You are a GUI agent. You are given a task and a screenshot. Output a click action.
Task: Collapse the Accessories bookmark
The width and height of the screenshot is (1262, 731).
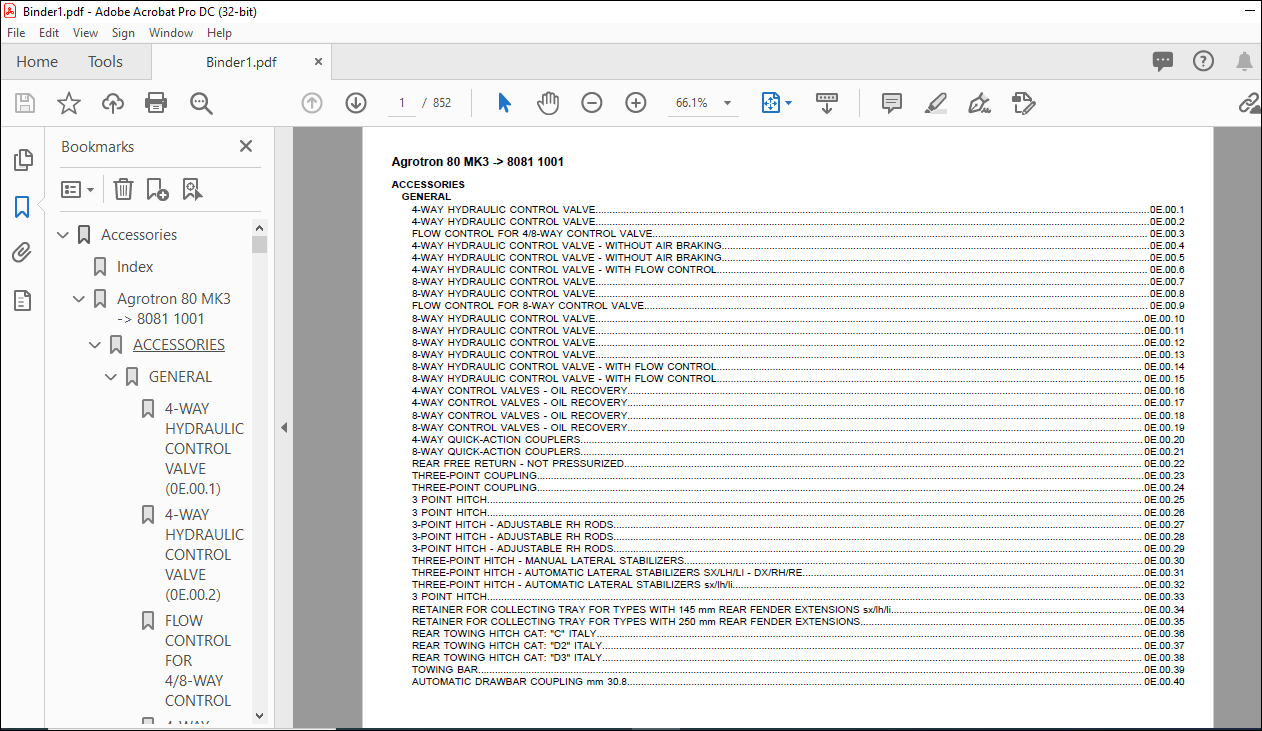[63, 235]
